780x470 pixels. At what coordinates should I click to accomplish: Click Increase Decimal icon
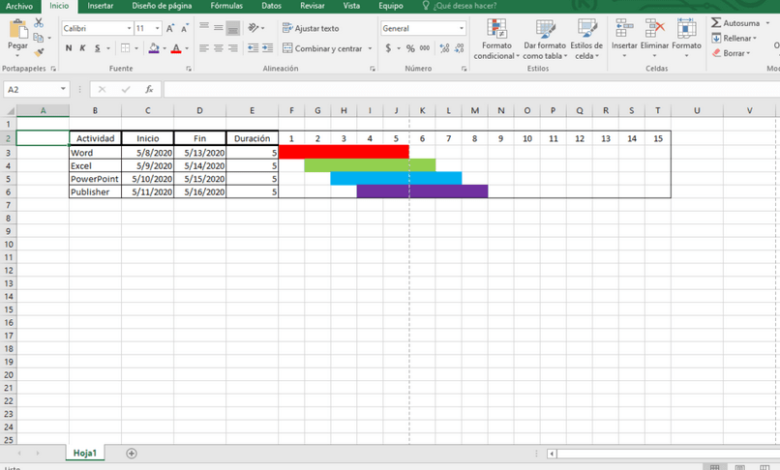(445, 48)
